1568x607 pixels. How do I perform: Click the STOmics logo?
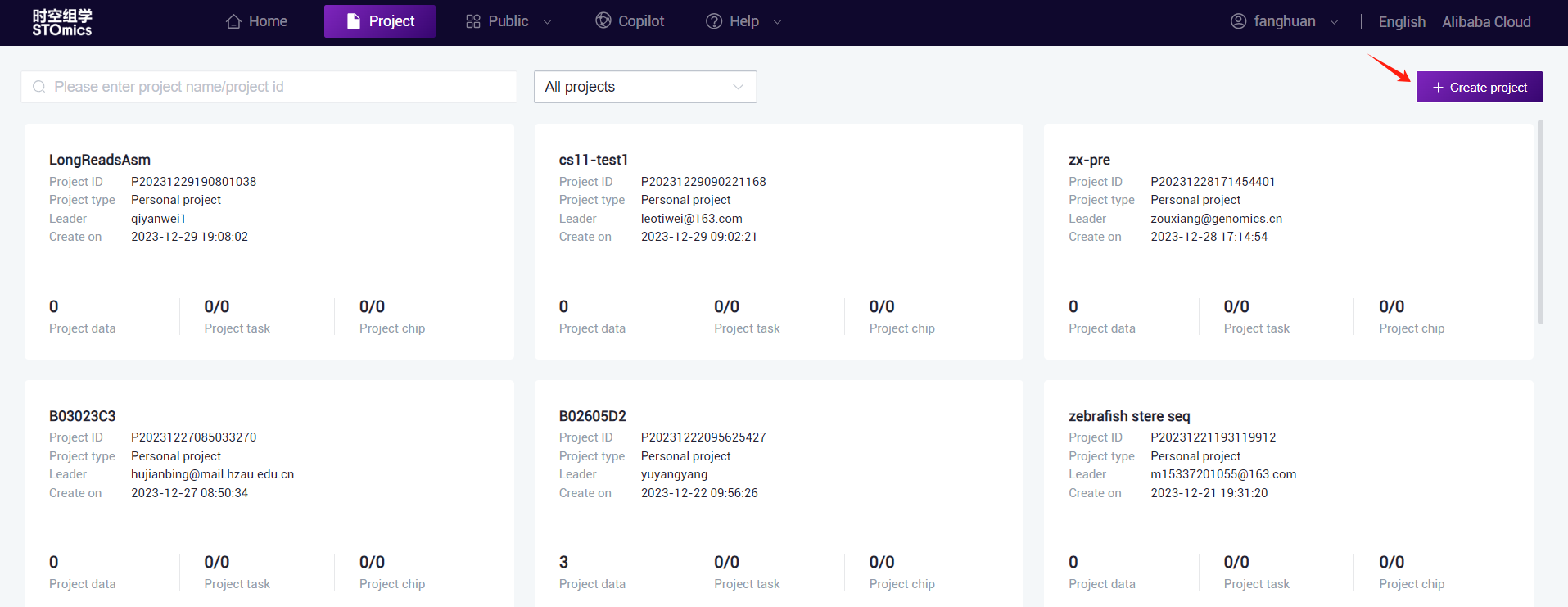[62, 22]
